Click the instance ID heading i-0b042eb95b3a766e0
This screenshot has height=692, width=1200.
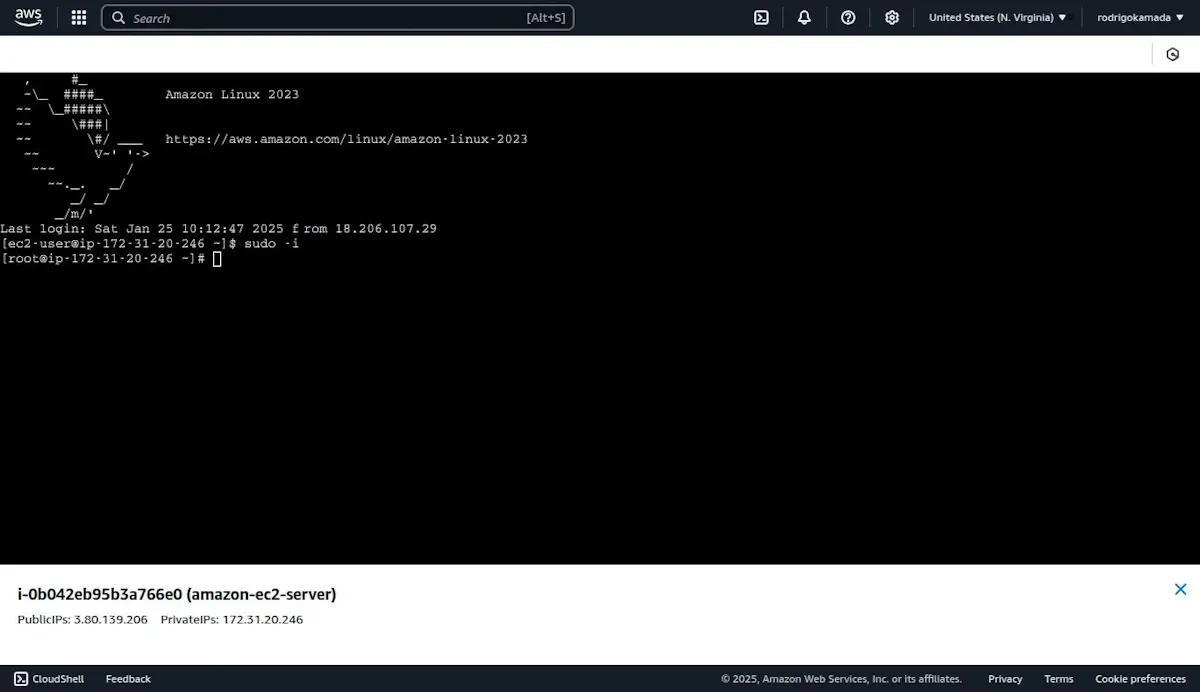(99, 594)
